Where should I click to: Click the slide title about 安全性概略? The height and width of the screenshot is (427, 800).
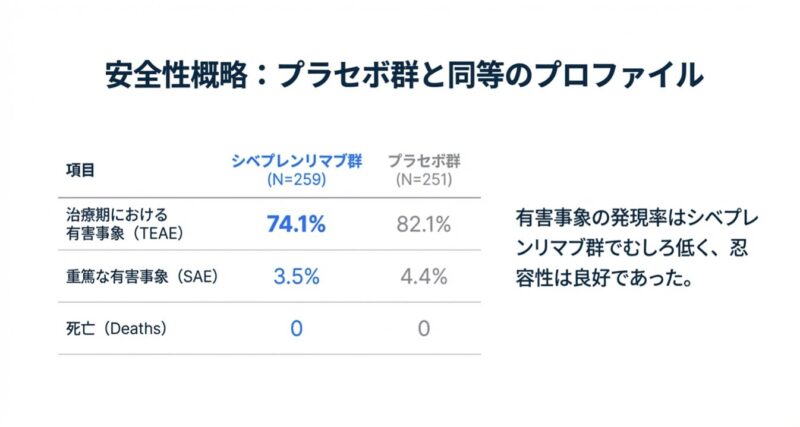pos(400,77)
